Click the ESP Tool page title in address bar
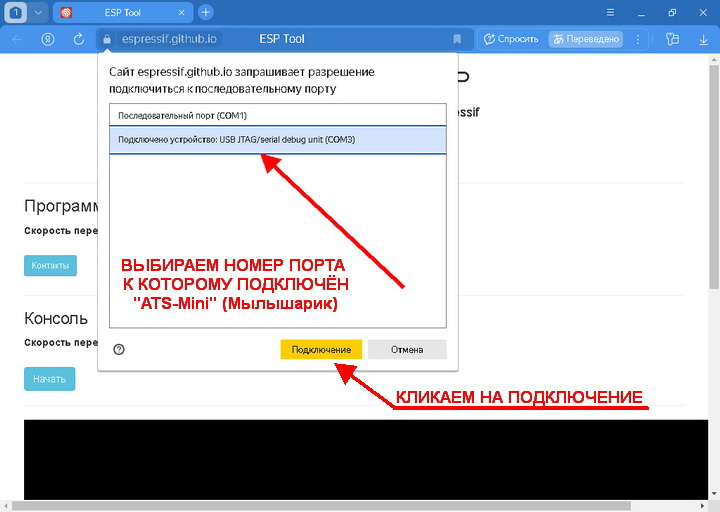Screen dimensions: 720x512 pos(282,39)
